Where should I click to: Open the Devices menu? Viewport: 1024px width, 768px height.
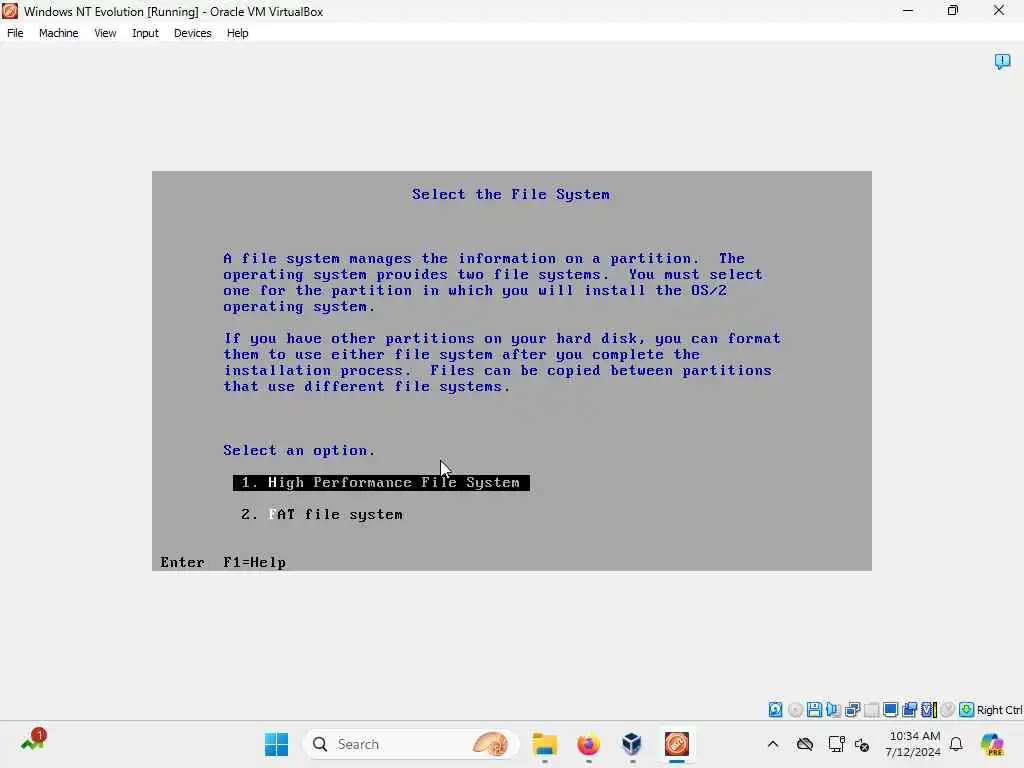pyautogui.click(x=193, y=33)
